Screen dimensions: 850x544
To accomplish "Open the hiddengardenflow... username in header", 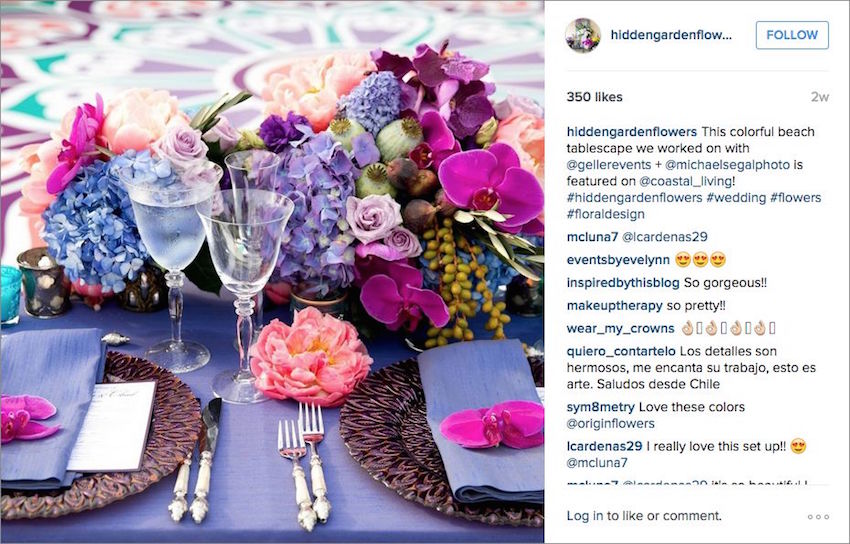I will pyautogui.click(x=671, y=35).
